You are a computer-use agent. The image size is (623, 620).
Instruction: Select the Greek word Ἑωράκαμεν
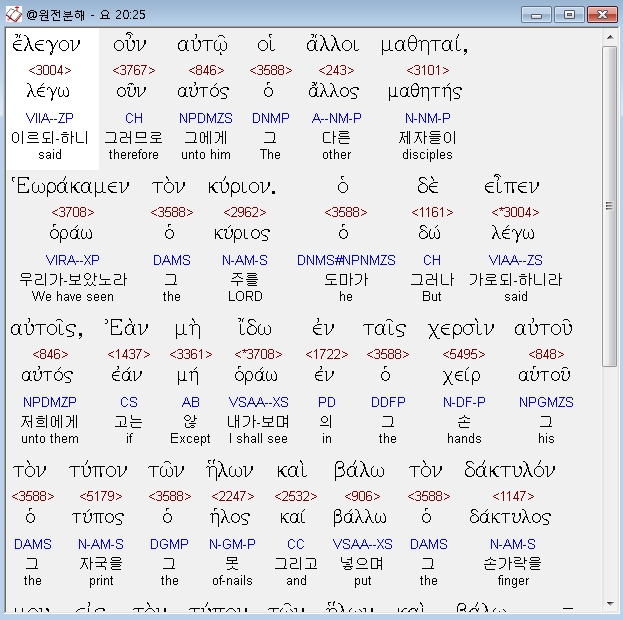coord(70,186)
